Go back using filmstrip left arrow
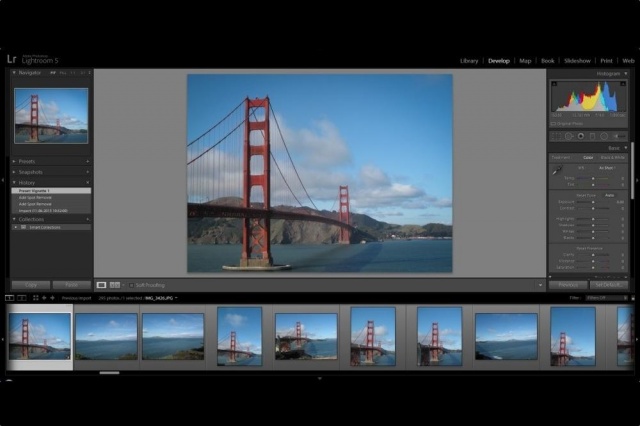 tap(44, 298)
